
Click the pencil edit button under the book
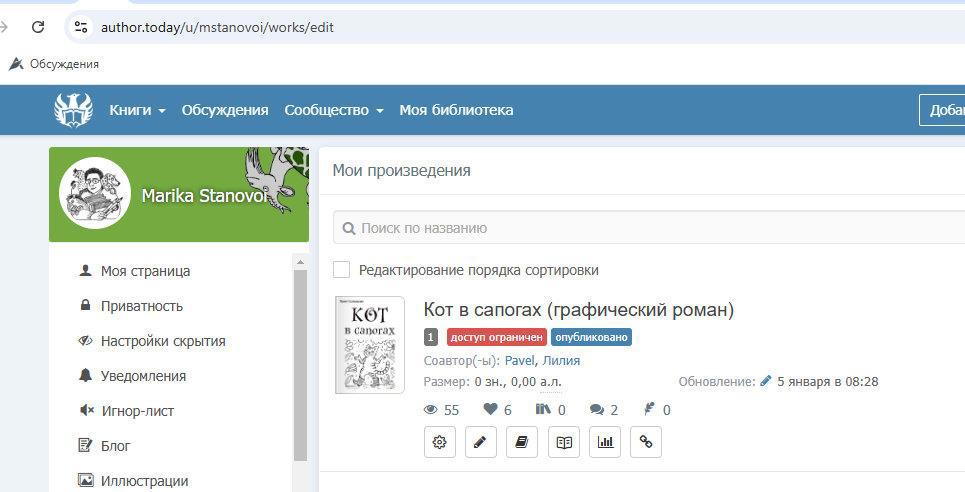coord(481,442)
